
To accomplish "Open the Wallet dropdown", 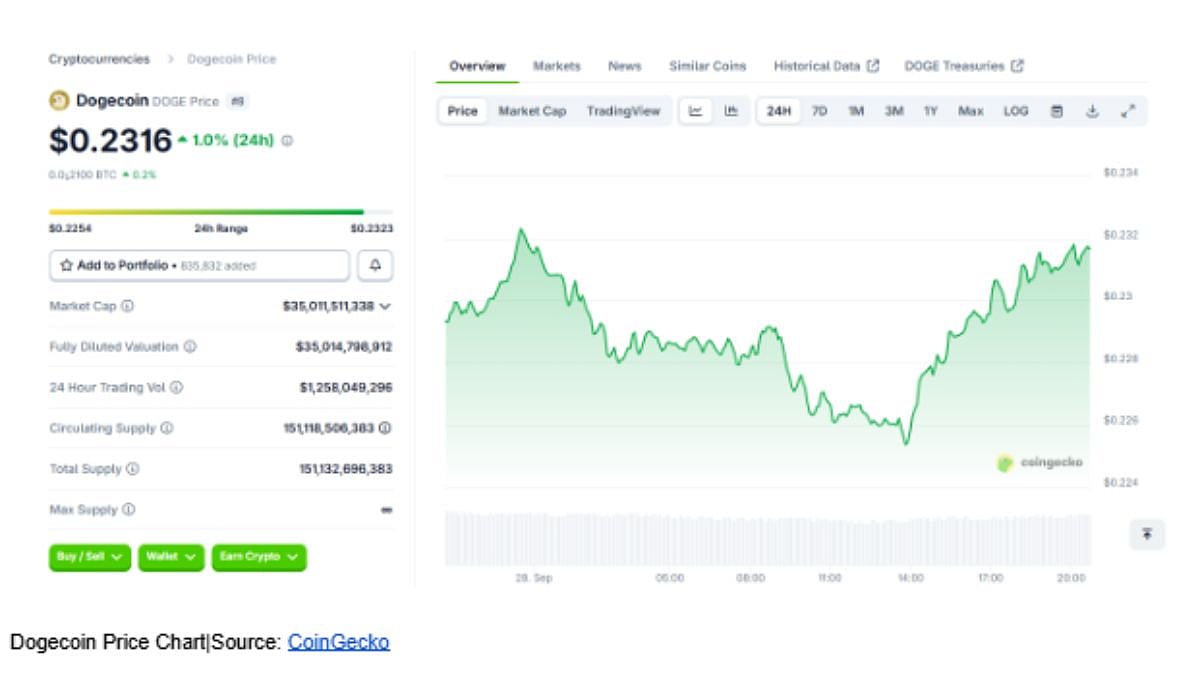I will 171,557.
